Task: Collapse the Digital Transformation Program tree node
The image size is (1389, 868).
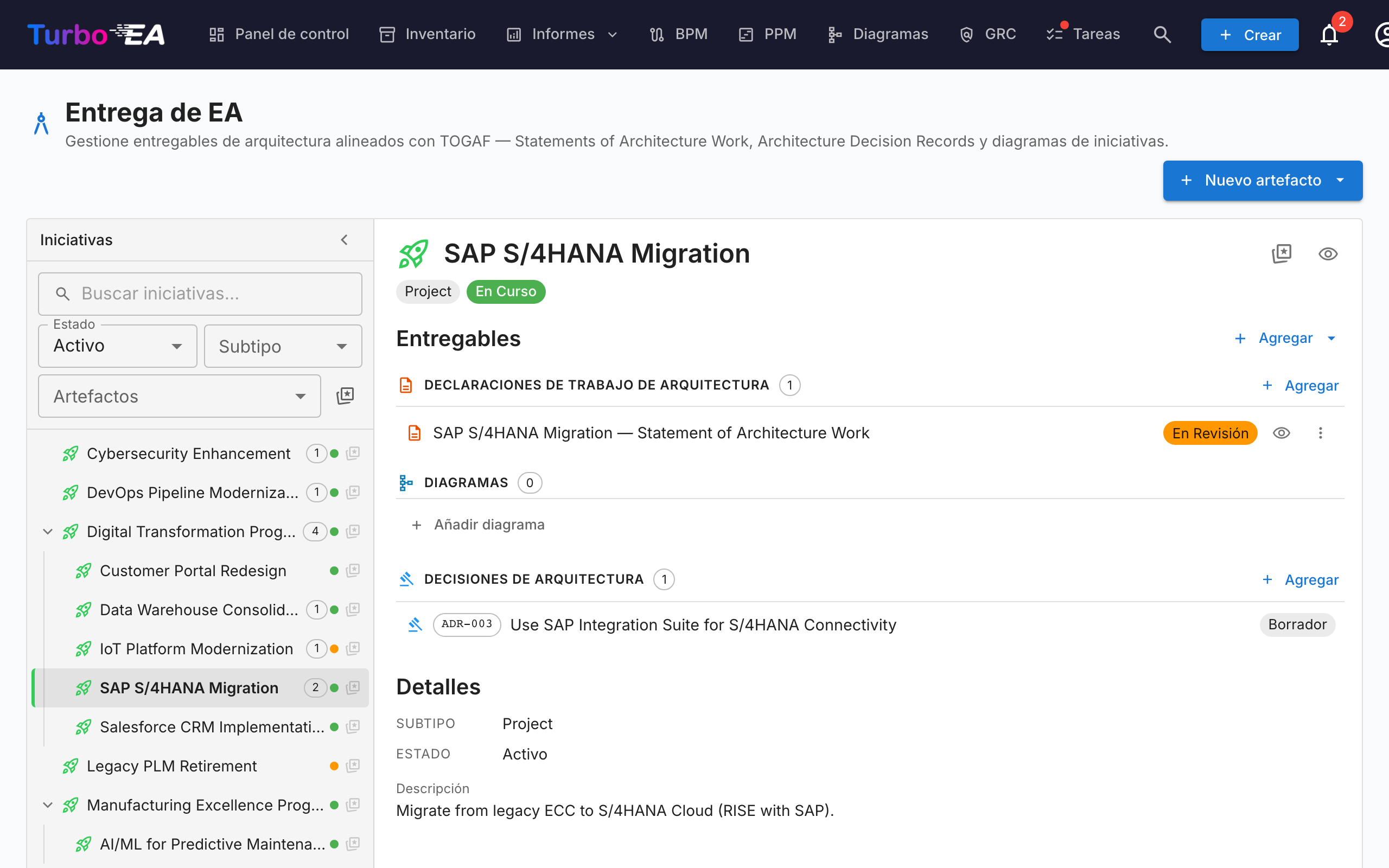Action: tap(48, 532)
